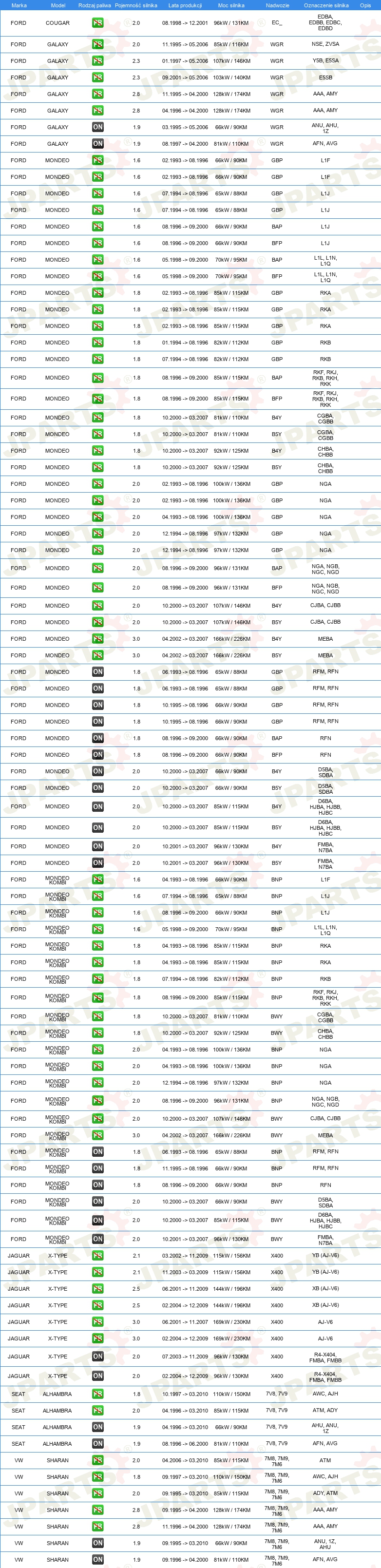Click the Rodzaj paliwa column header
Viewport: 381px width, 1568px height.
coord(95,5)
